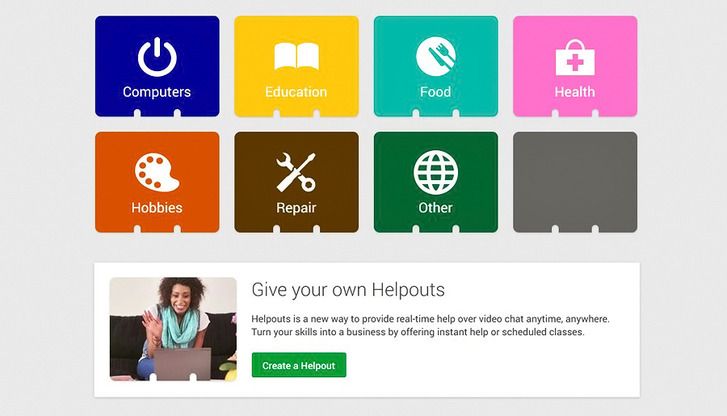Browse the Hobbies category label
This screenshot has height=416, width=727.
pos(156,208)
